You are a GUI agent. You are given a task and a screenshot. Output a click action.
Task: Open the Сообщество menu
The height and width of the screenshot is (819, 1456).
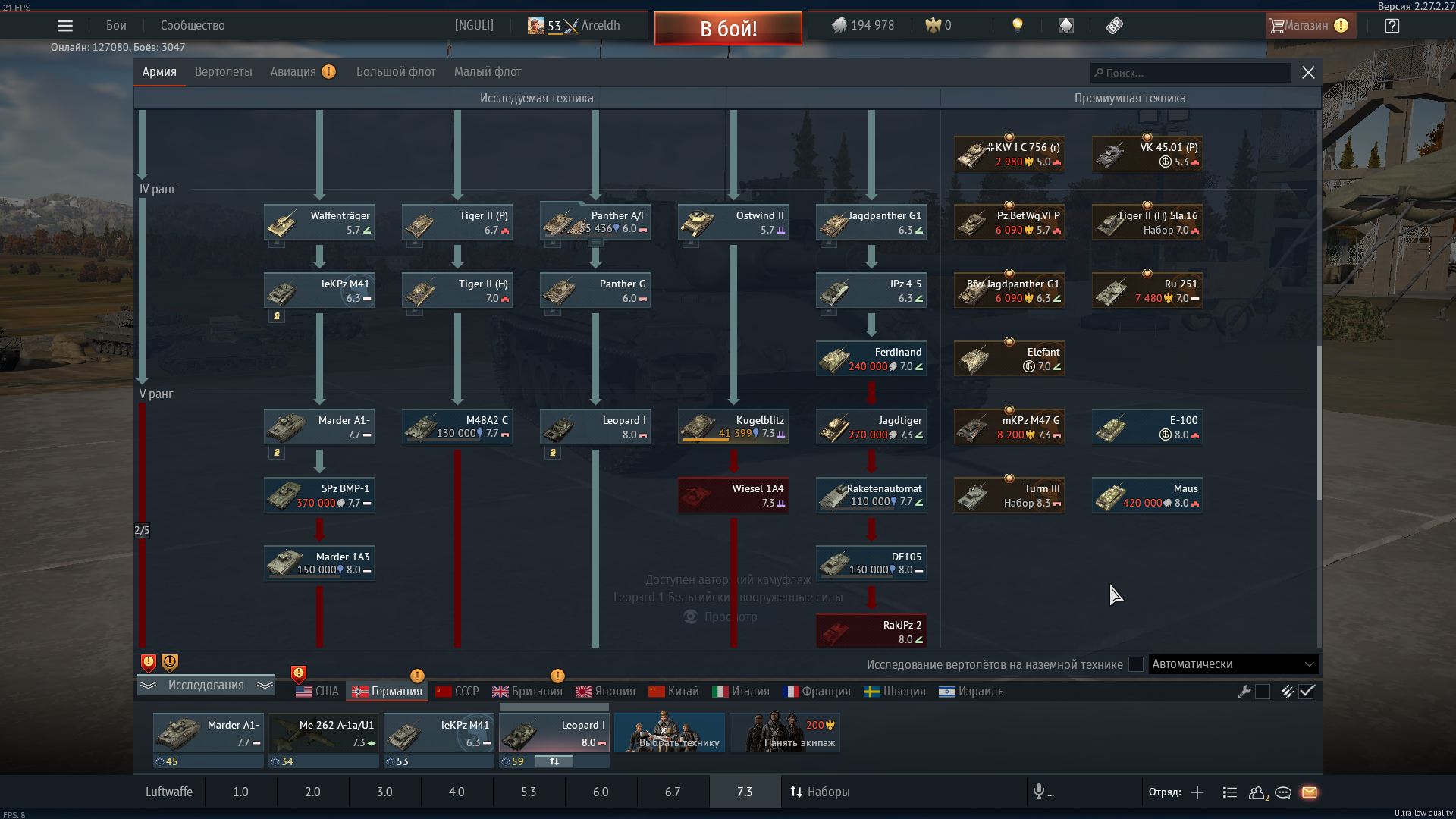pyautogui.click(x=193, y=25)
